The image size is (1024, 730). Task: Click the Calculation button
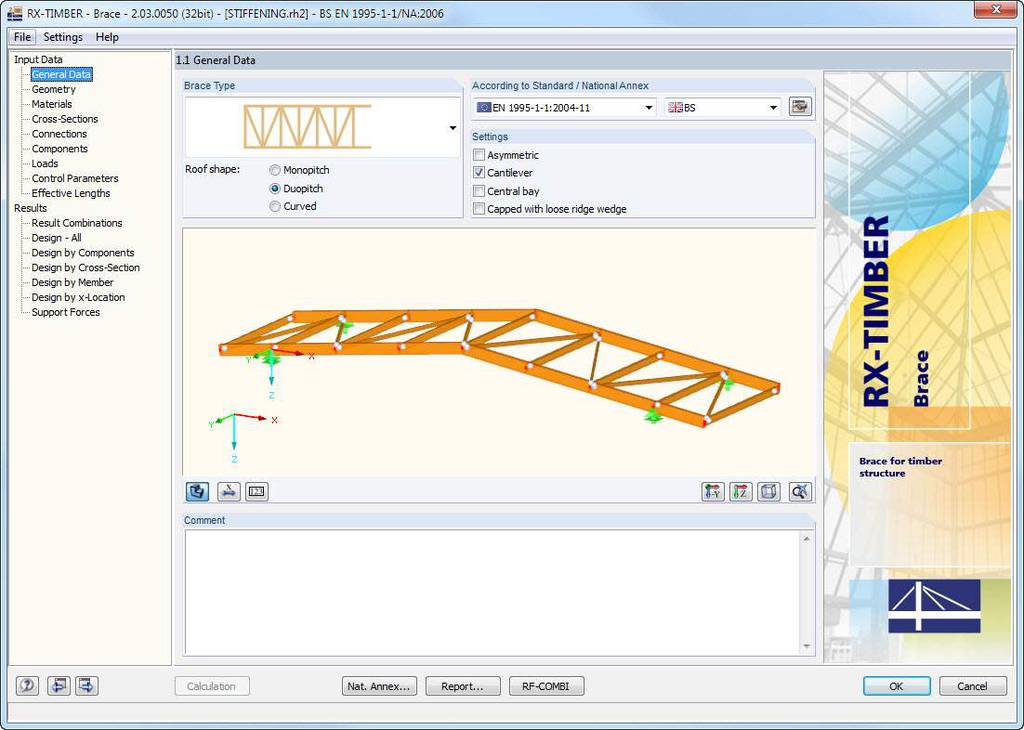[x=212, y=686]
